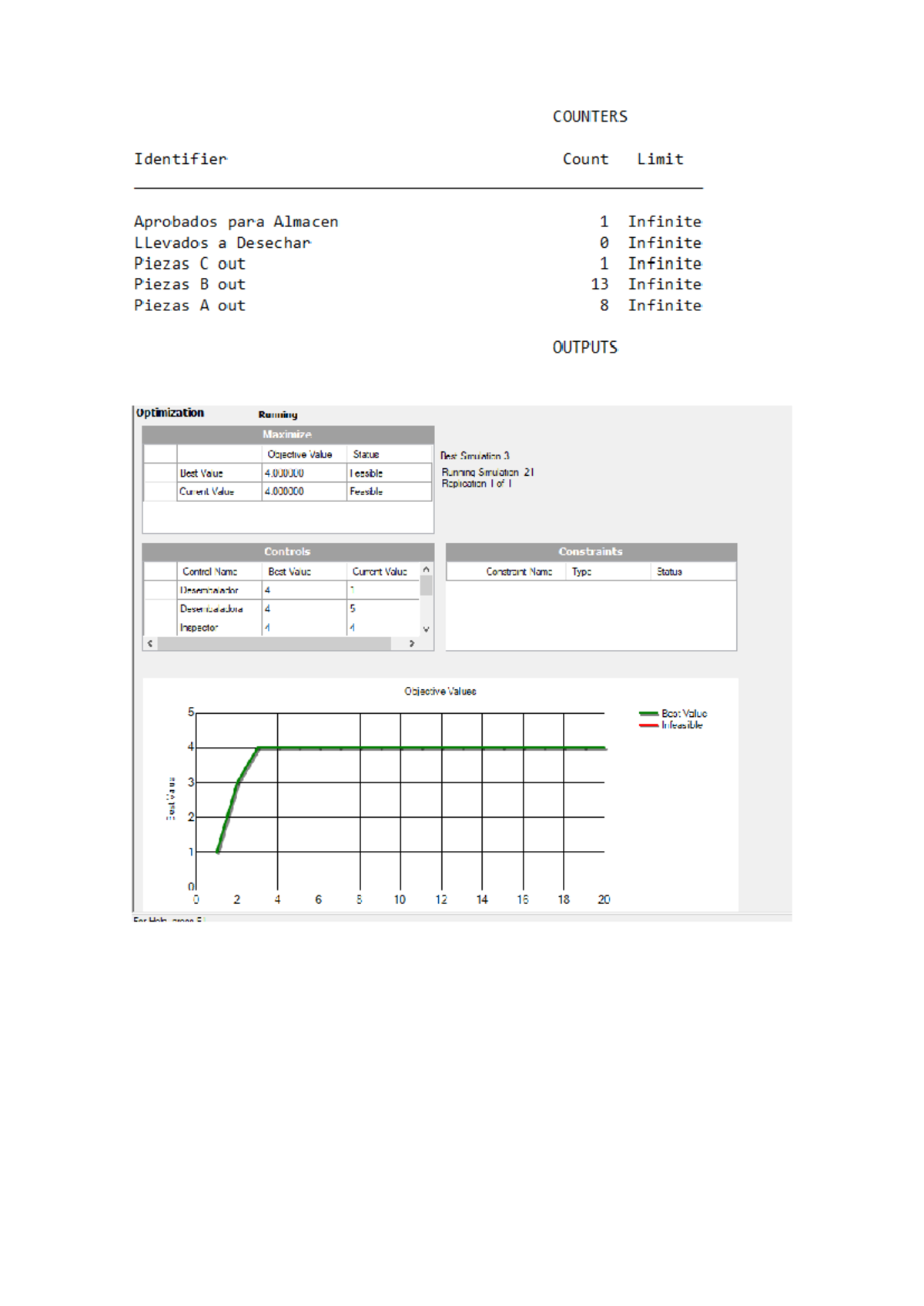Select the Constraints panel header

(591, 551)
